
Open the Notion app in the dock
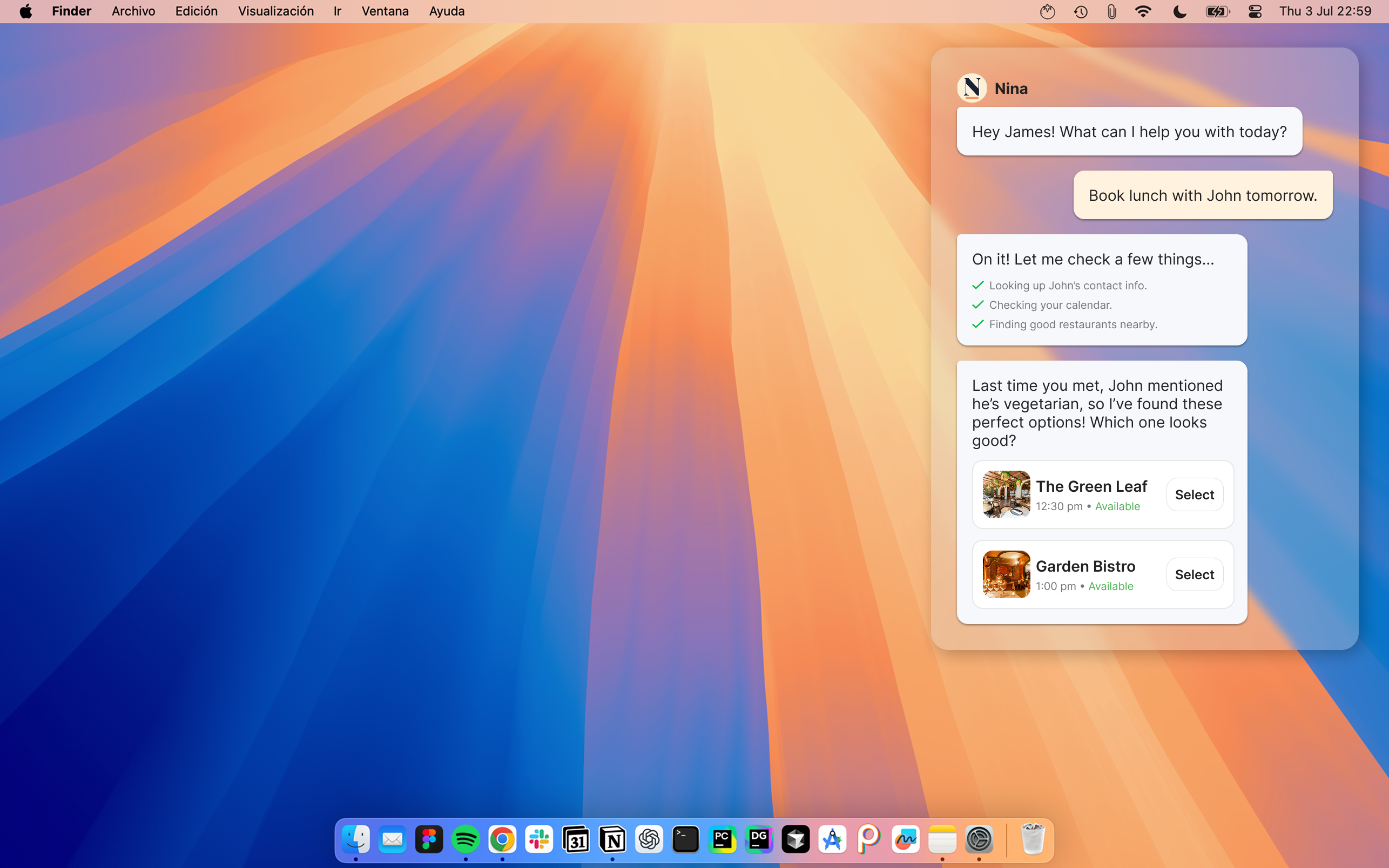612,840
